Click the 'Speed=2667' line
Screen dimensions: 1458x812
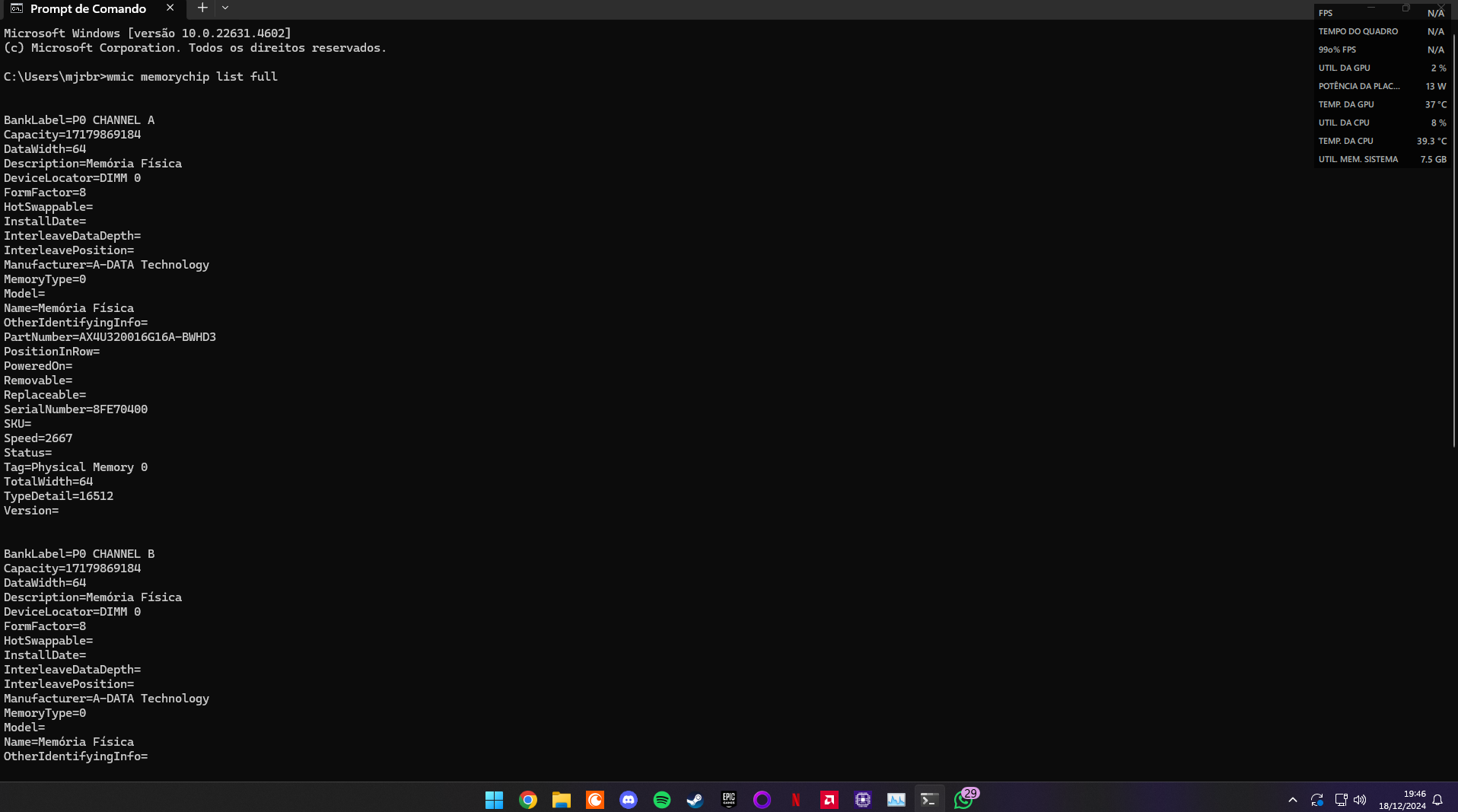pyautogui.click(x=38, y=438)
